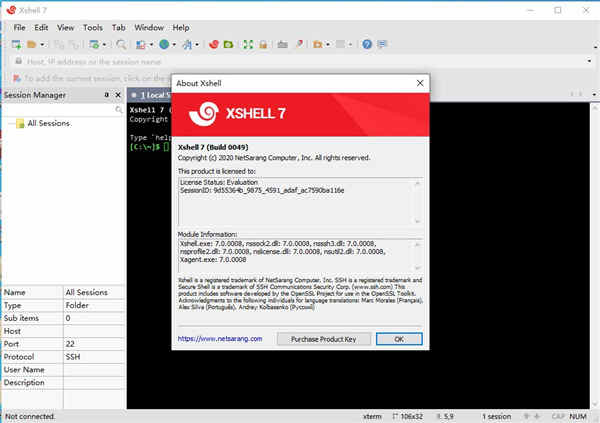
Task: Close the Session Manager panel
Action: (118, 95)
